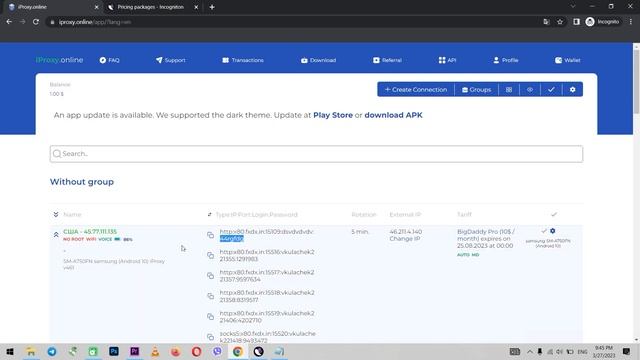This screenshot has height=360, width=640.
Task: Show hidden system tray icons
Action: click(x=530, y=351)
